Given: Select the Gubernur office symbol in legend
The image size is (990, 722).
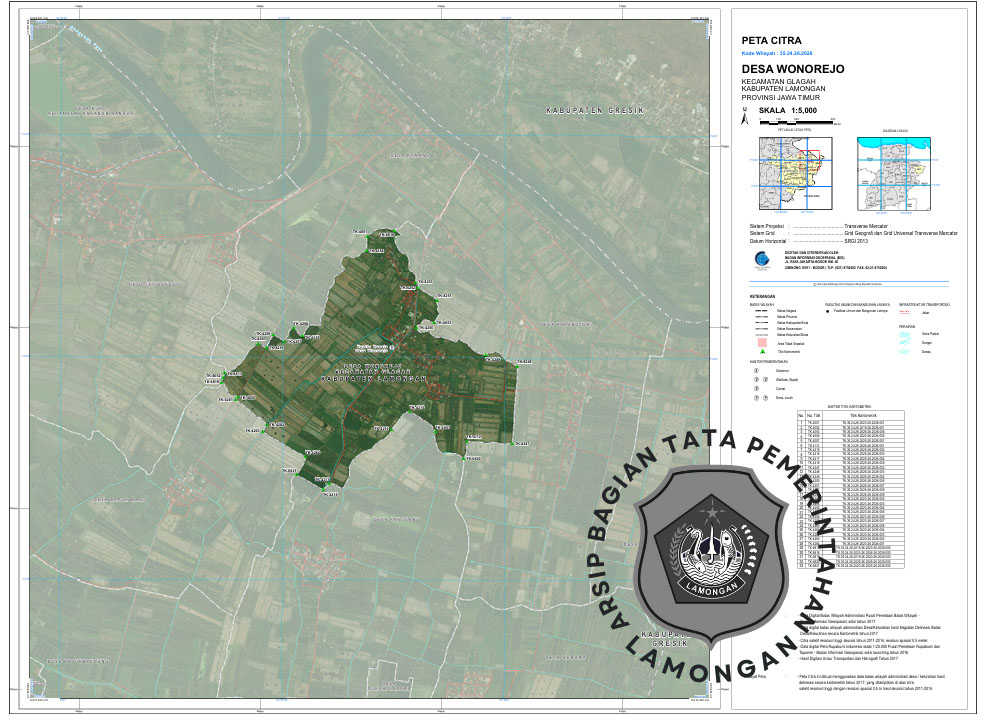Looking at the screenshot, I should pos(758,369).
